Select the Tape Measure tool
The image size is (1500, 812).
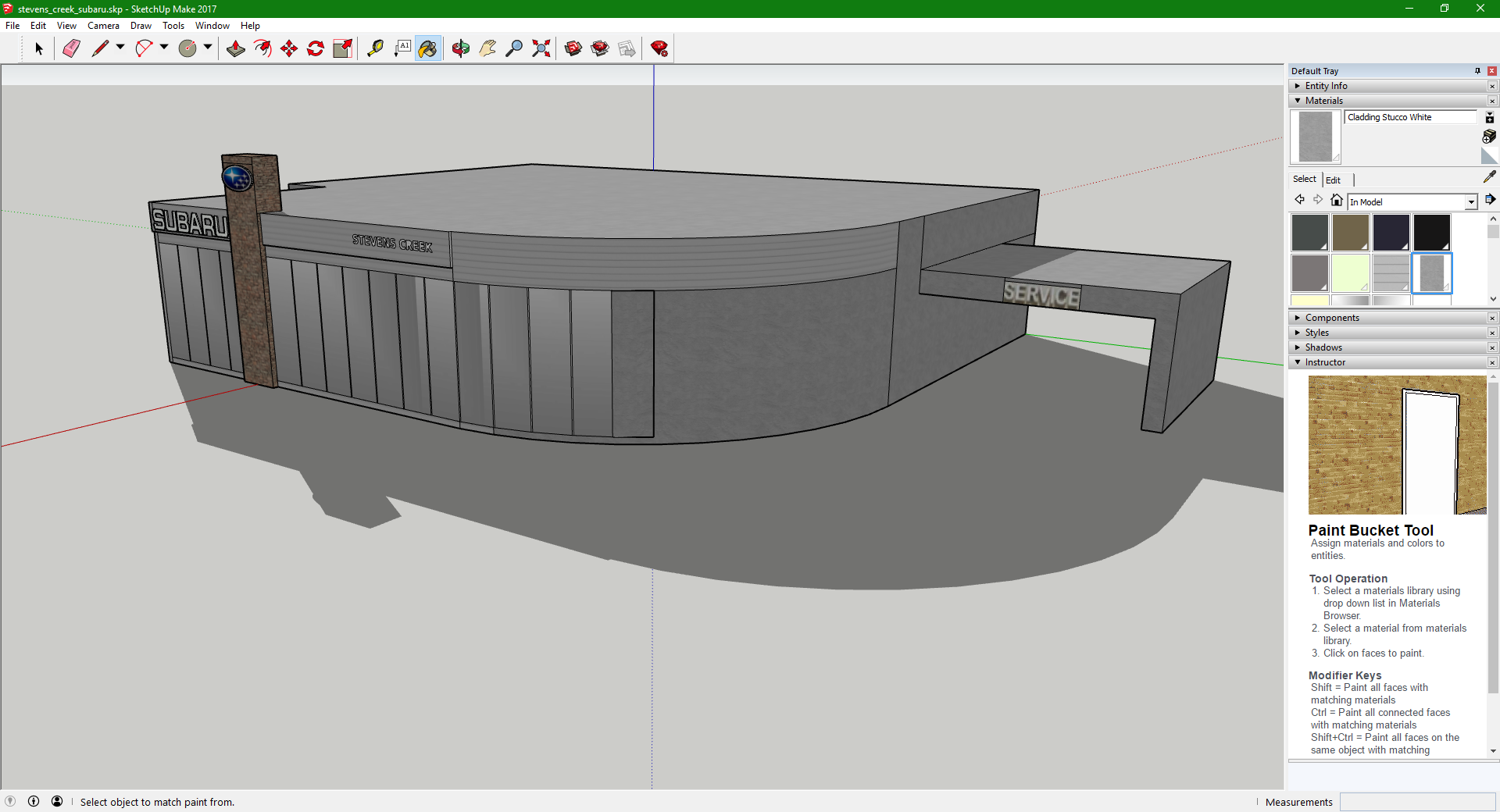coord(376,49)
